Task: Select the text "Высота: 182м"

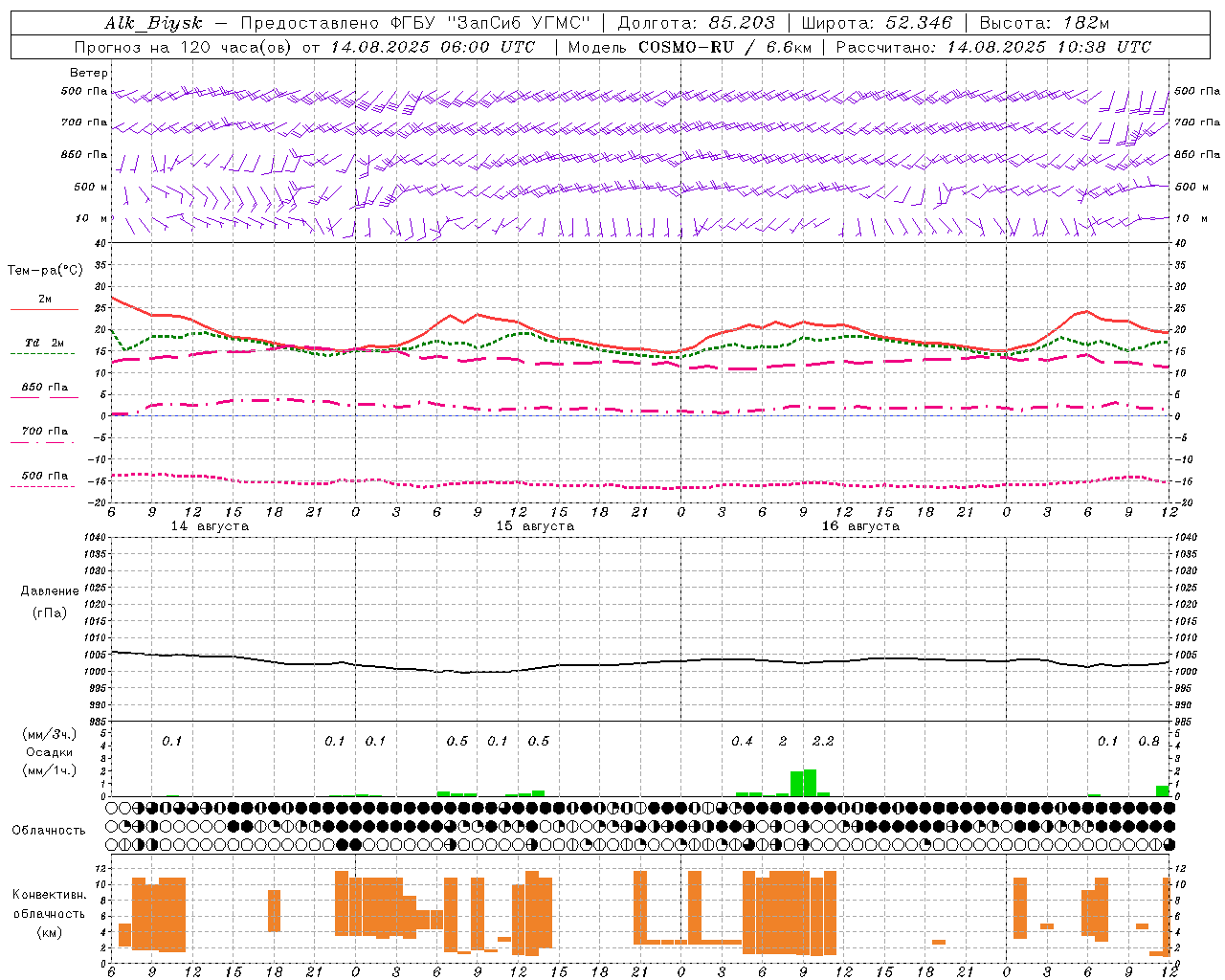Action: (1044, 23)
